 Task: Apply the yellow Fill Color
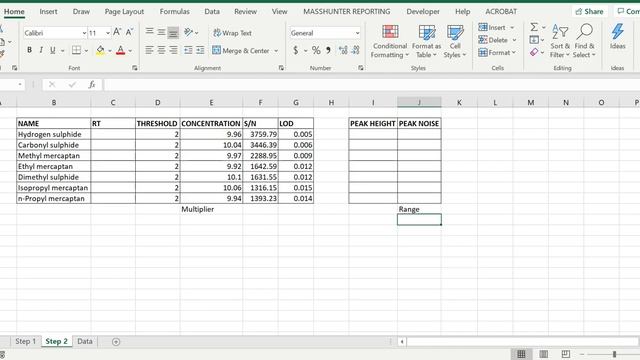click(100, 50)
